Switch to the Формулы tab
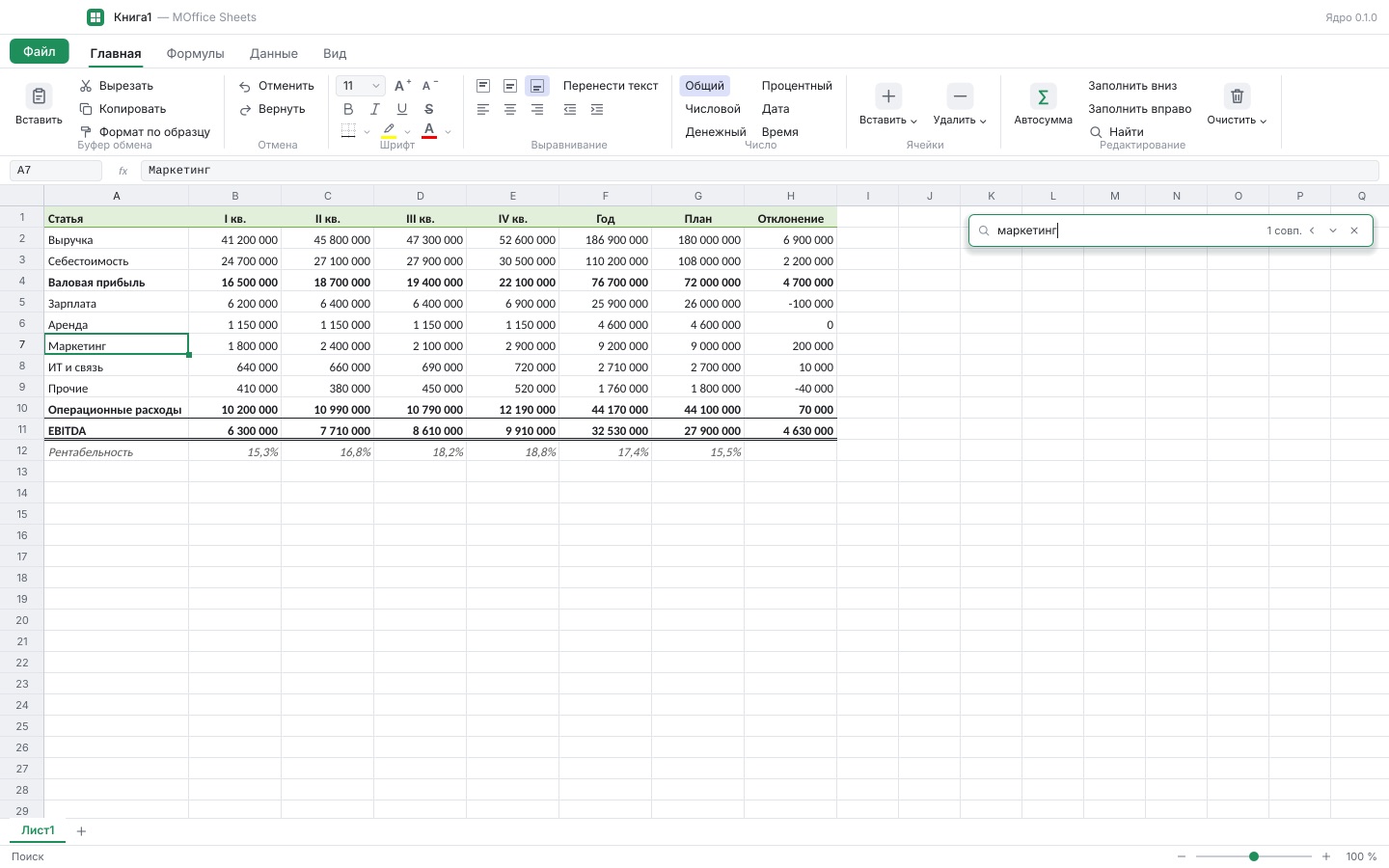The height and width of the screenshot is (868, 1389). pos(195,54)
